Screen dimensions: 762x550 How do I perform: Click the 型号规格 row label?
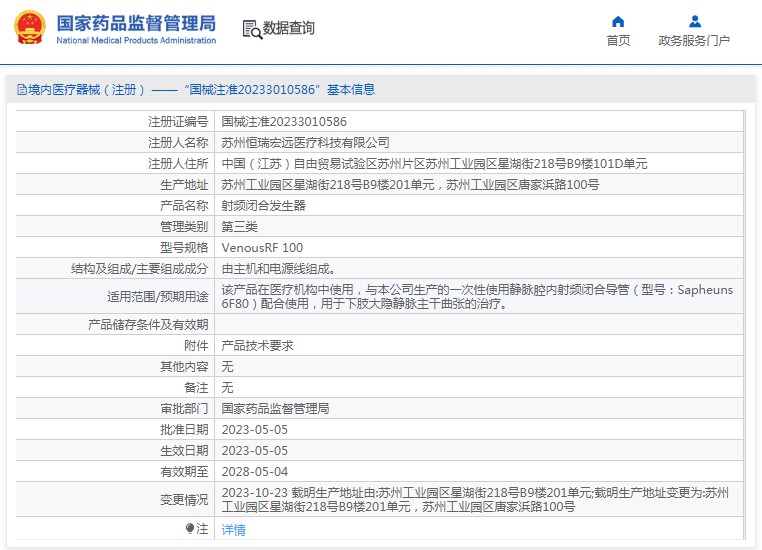point(184,248)
